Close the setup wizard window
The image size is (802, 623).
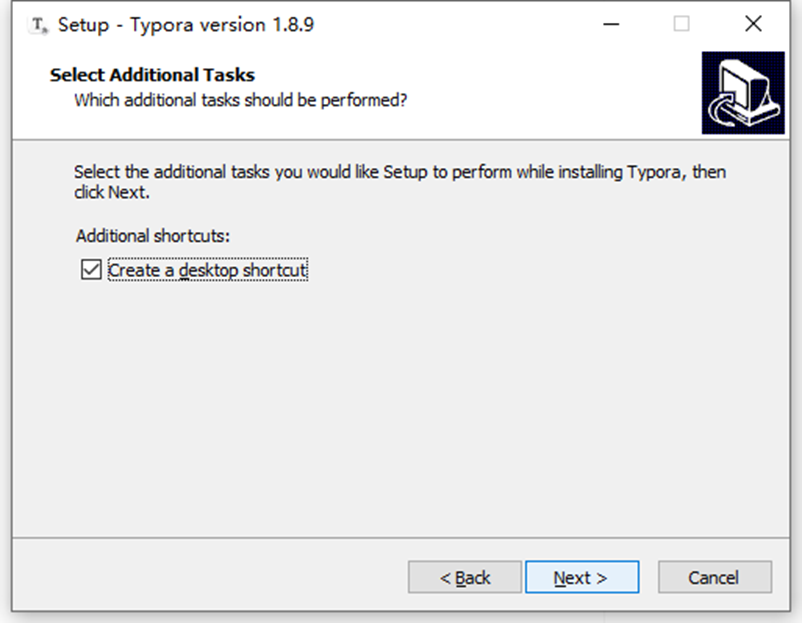(753, 24)
